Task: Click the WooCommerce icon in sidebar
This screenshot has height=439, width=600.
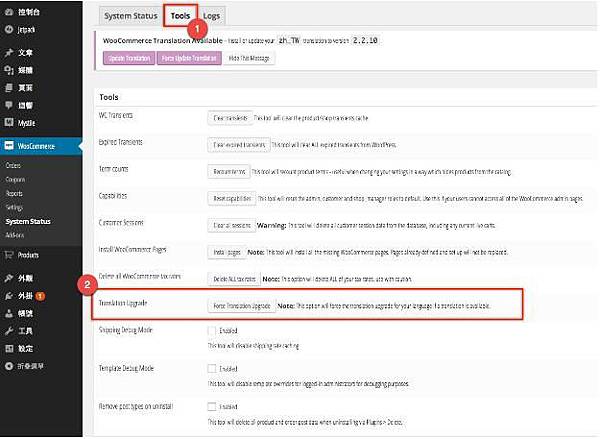Action: coord(9,146)
